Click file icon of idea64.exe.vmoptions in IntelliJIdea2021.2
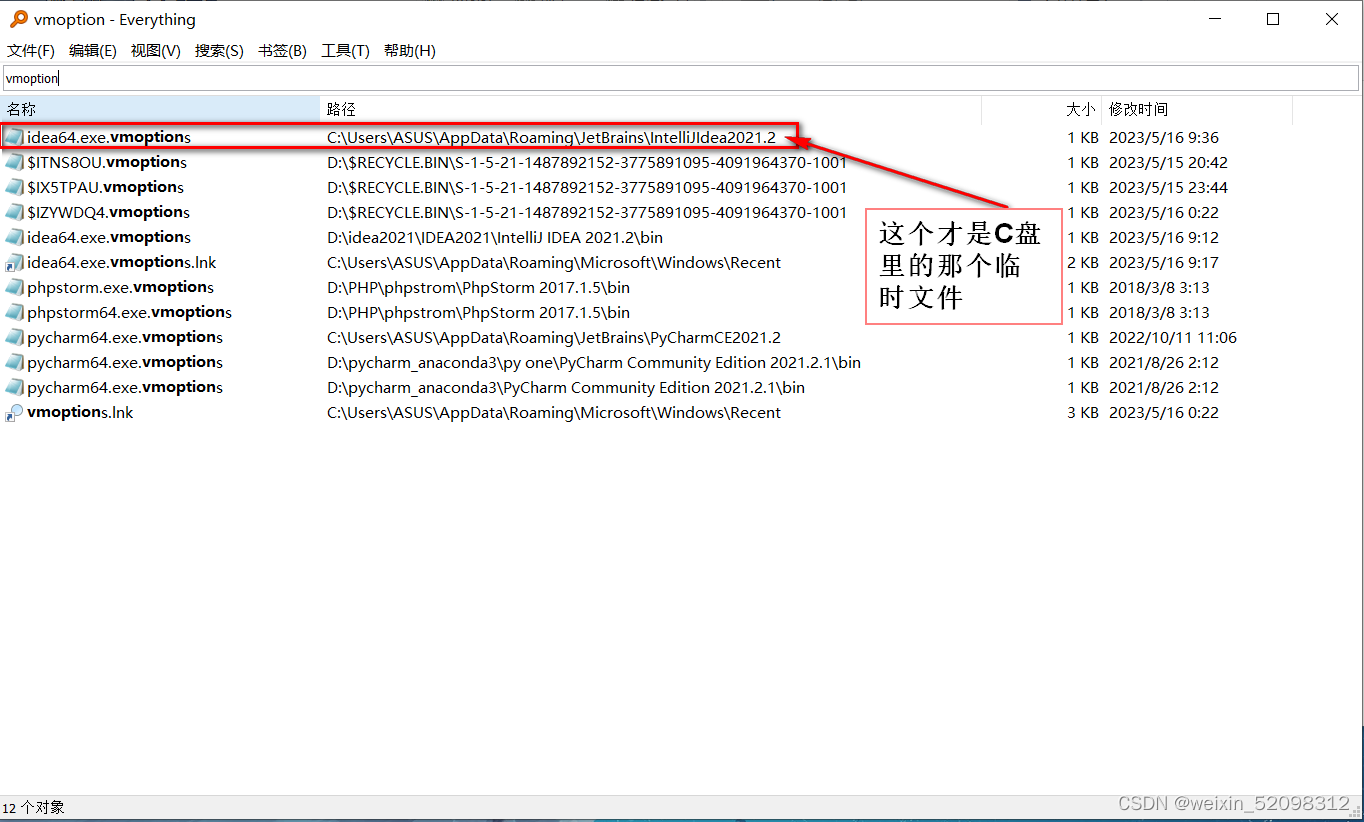 pos(14,137)
